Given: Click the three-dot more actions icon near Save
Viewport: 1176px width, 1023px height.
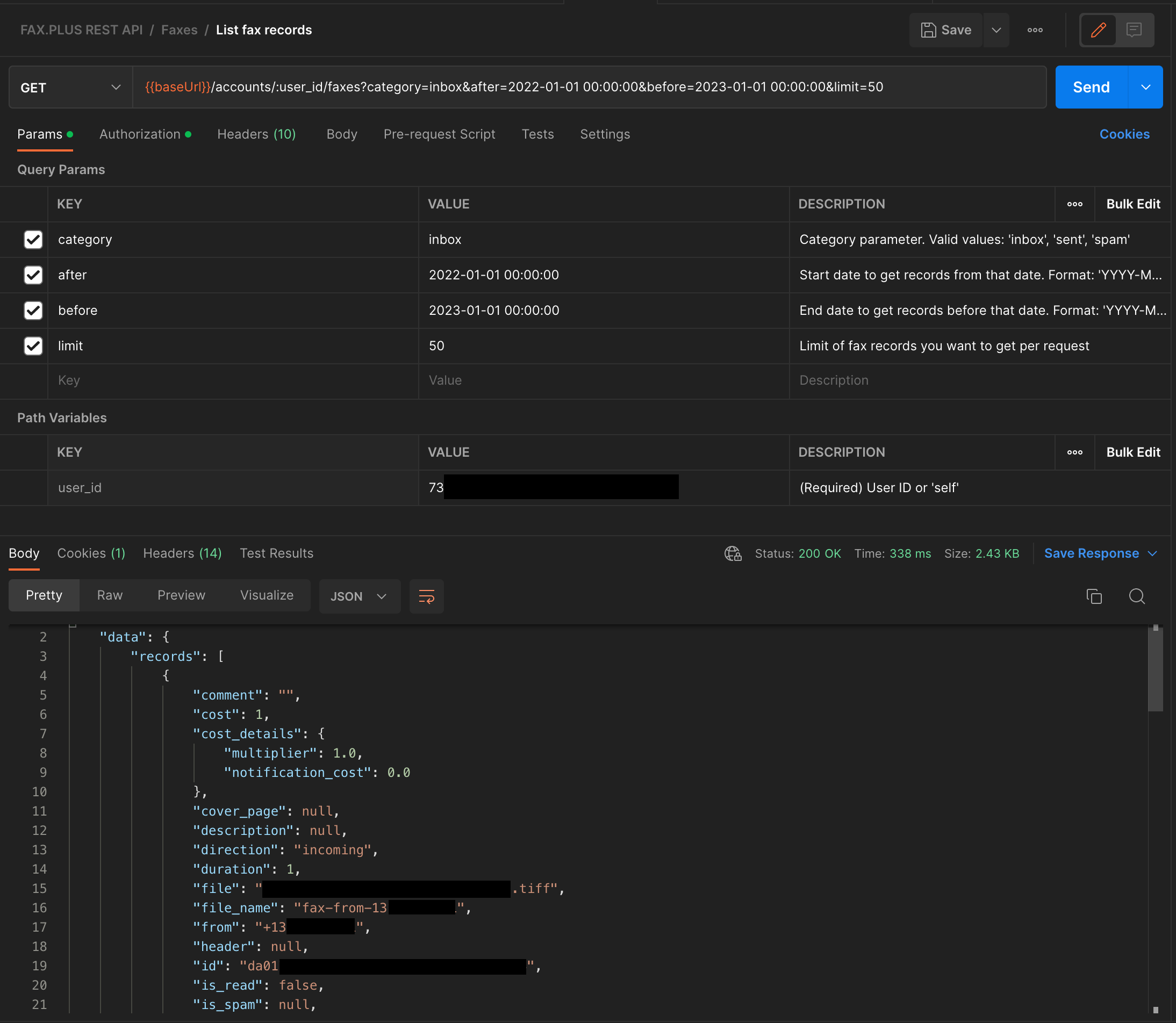Looking at the screenshot, I should click(1034, 30).
